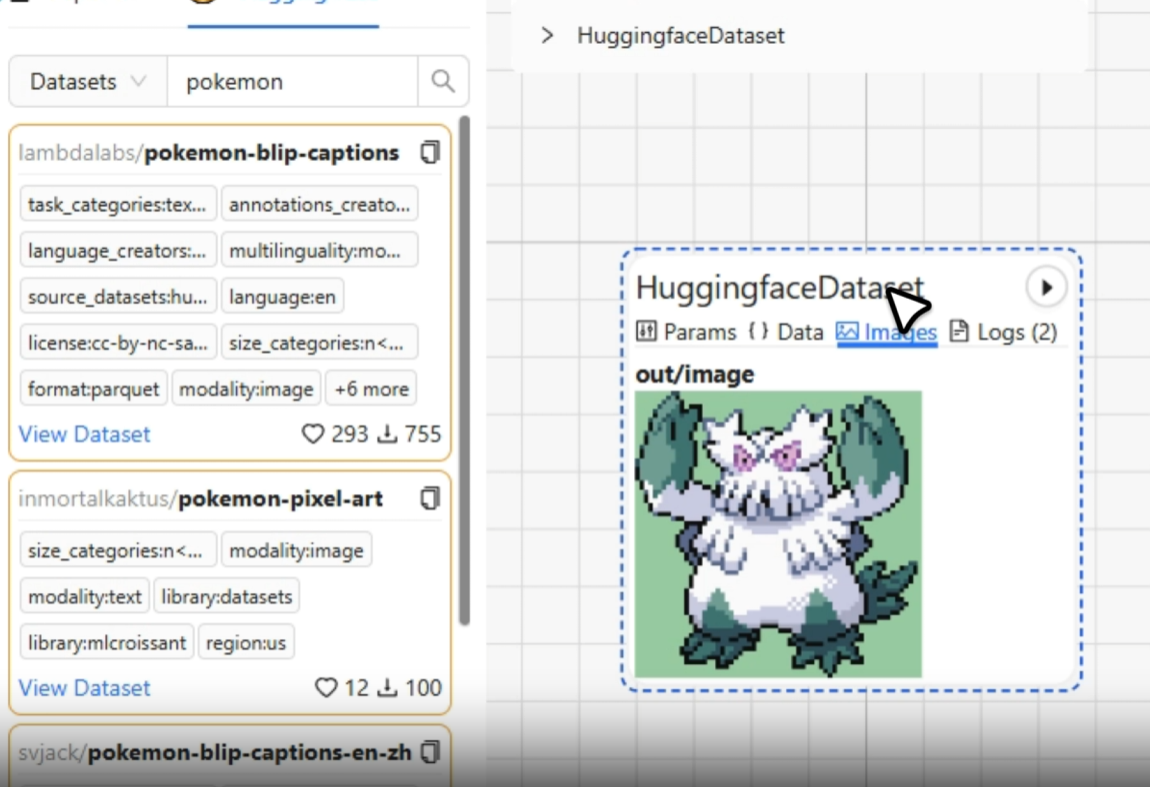The height and width of the screenshot is (787, 1150).
Task: Click the task_categories:tex... tag
Action: click(118, 204)
